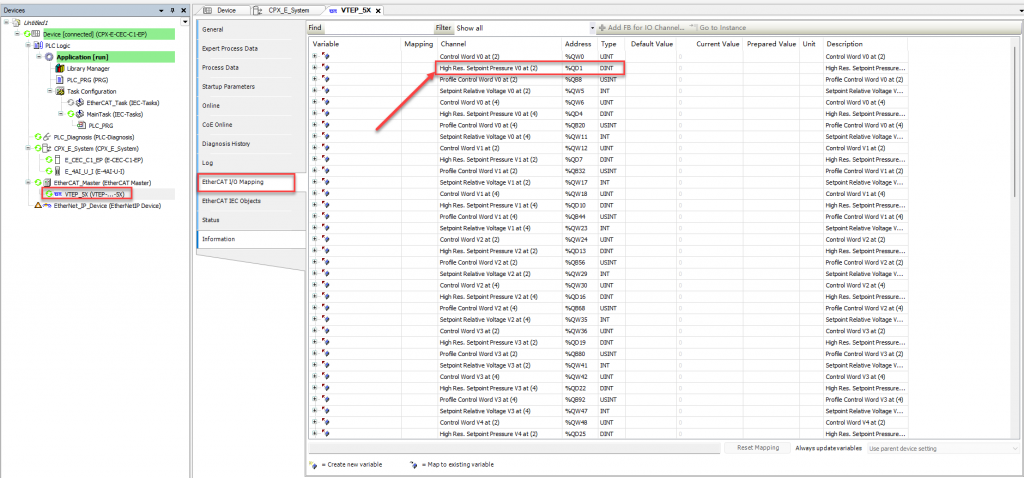1024x478 pixels.
Task: Expand the Setpoint Relative Voltage V0 at (2) row
Action: [x=315, y=91]
